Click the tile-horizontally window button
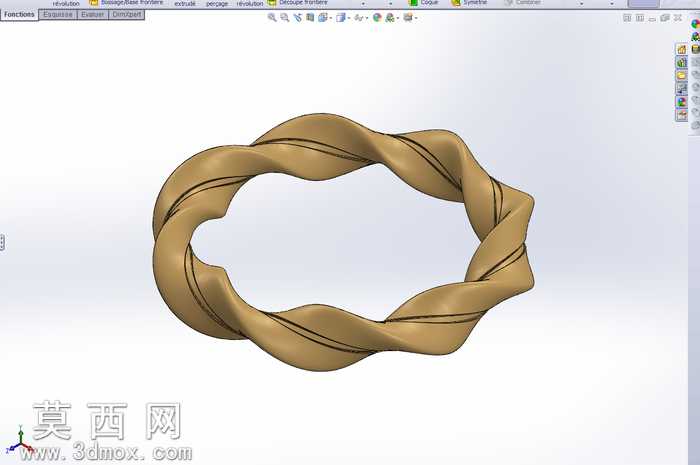 point(627,18)
